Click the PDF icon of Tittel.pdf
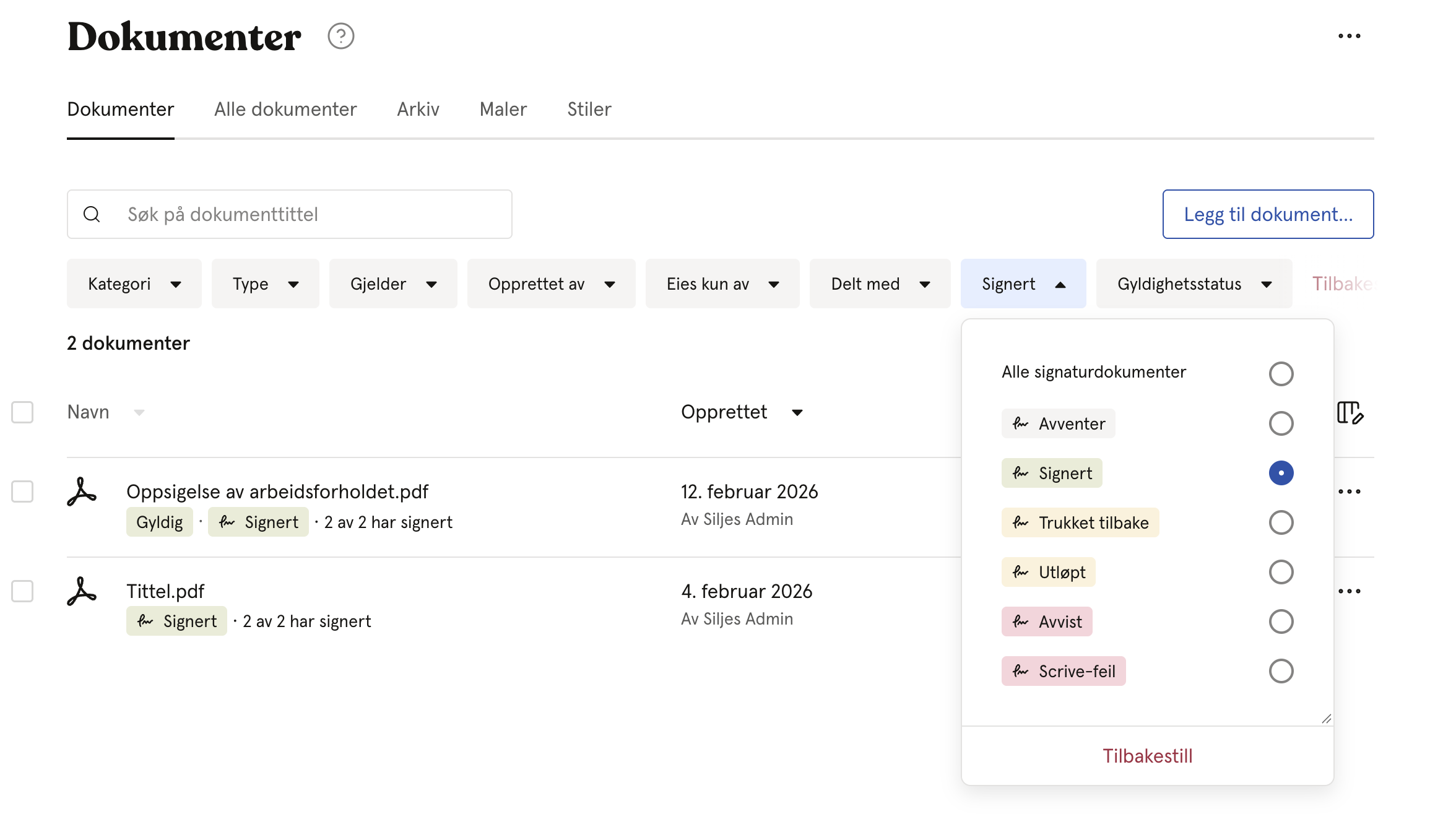Screen dimensions: 1456x827 (x=82, y=591)
